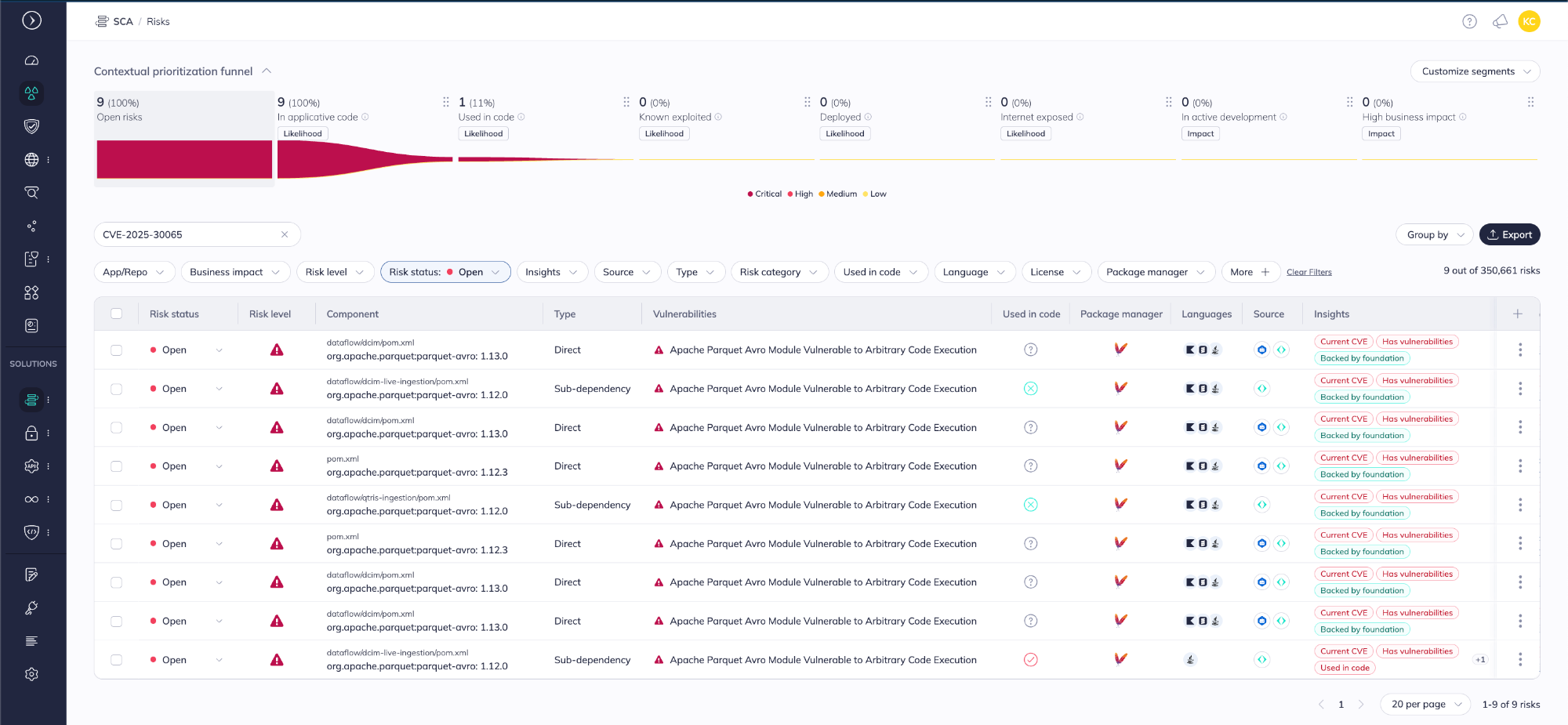Image resolution: width=1568 pixels, height=725 pixels.
Task: Open the help question mark icon
Action: (1470, 22)
